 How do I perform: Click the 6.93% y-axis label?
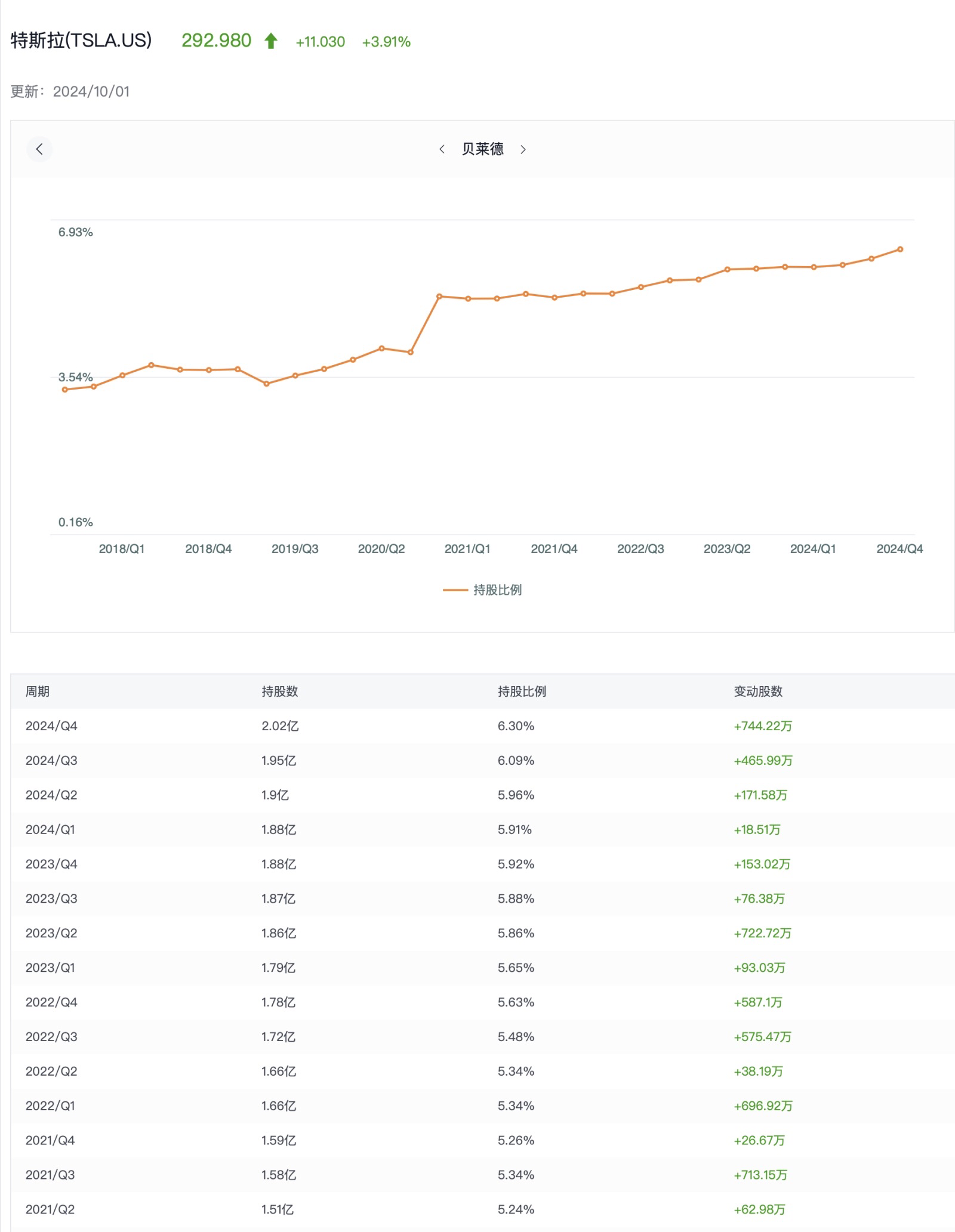pos(76,232)
